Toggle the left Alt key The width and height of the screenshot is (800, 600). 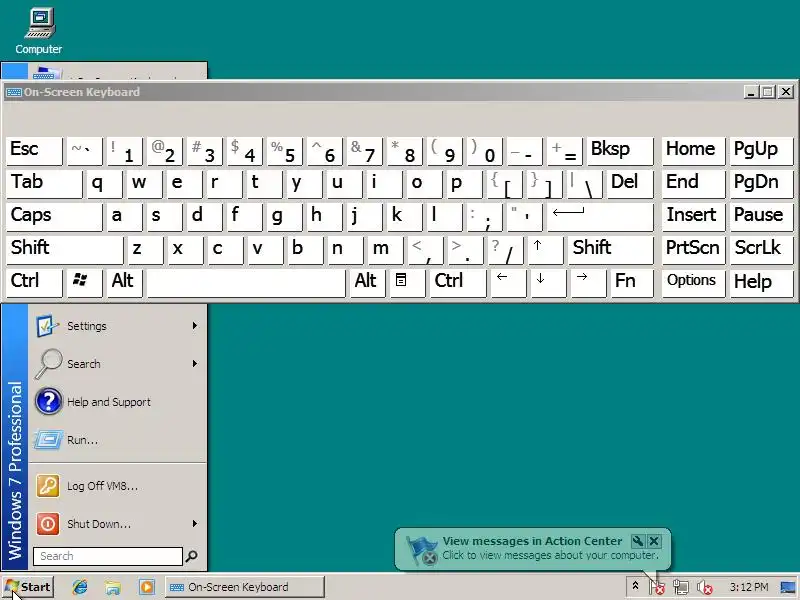point(125,282)
